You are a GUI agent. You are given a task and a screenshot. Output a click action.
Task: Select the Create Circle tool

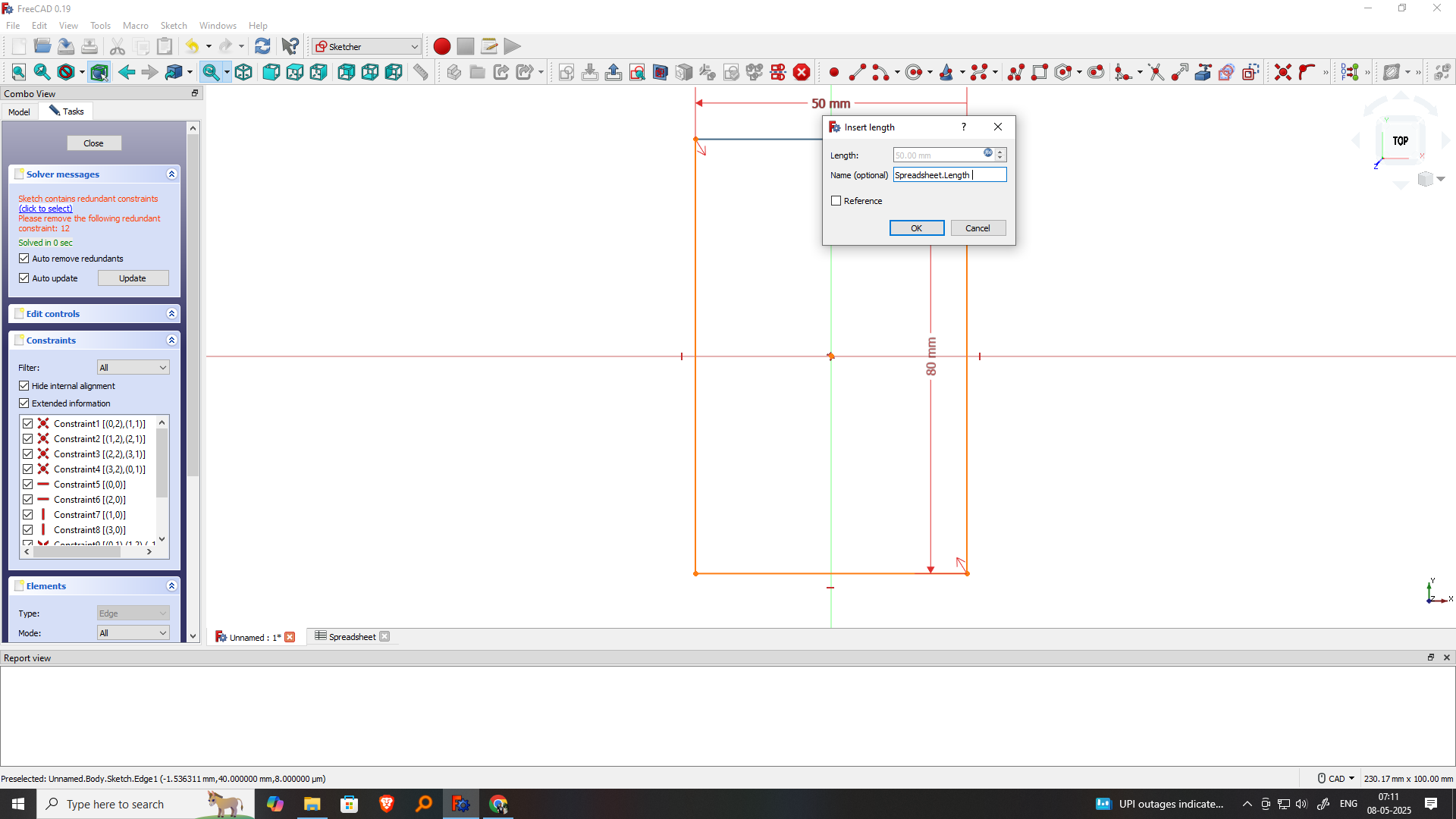915,72
